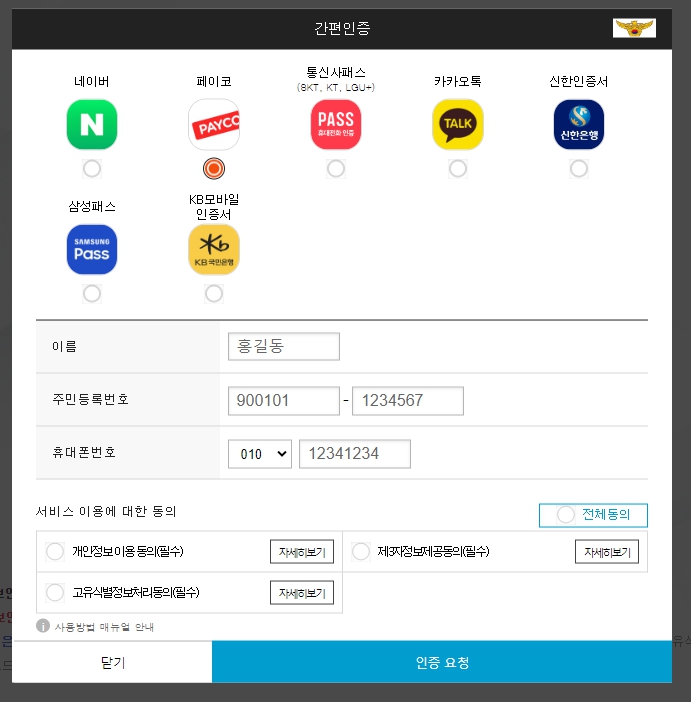The height and width of the screenshot is (702, 691).
Task: Choose the PAYCO app icon
Action: coord(214,124)
